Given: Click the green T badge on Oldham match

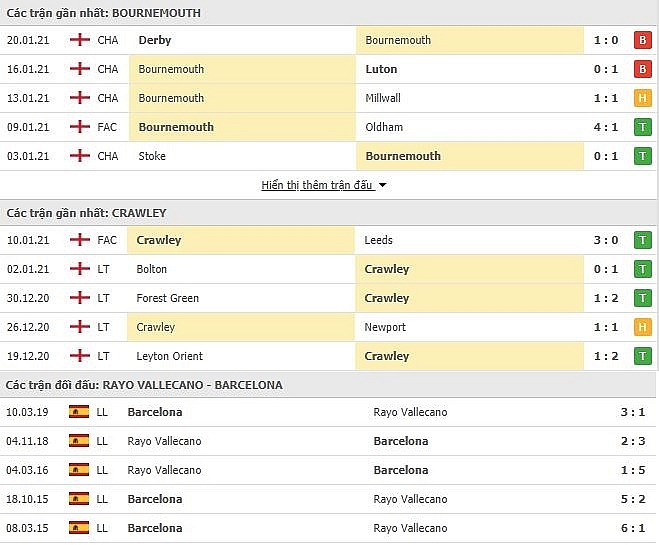Looking at the screenshot, I should coord(643,128).
